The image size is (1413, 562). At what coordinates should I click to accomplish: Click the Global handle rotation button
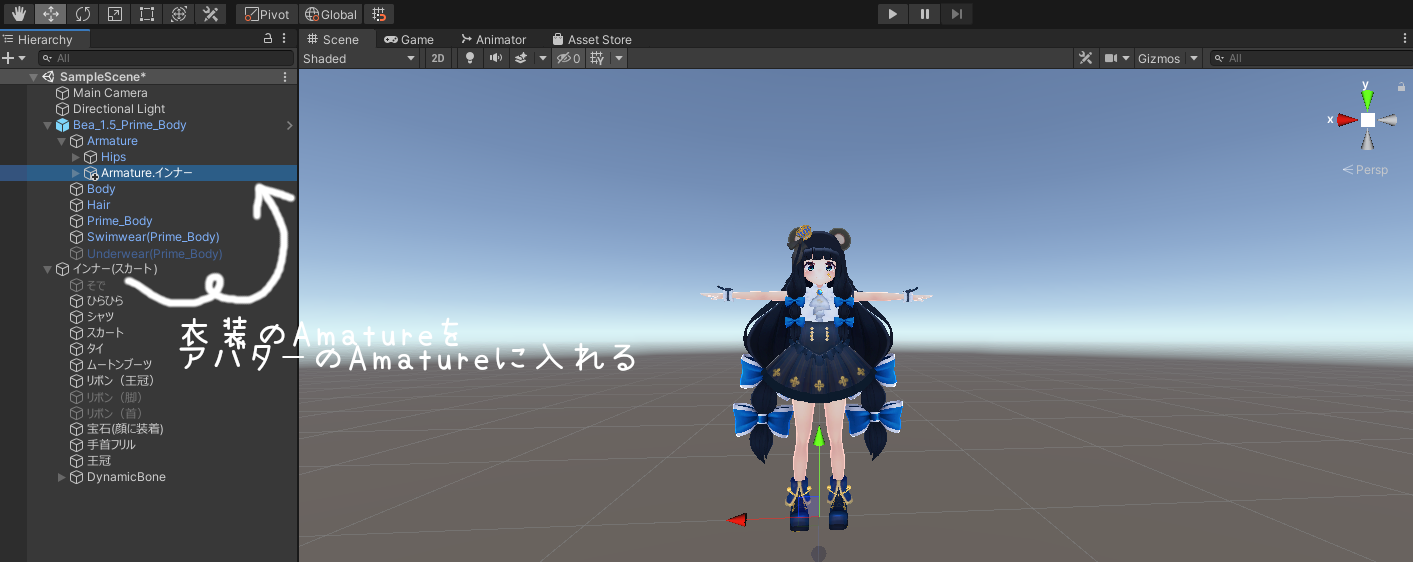pyautogui.click(x=331, y=14)
